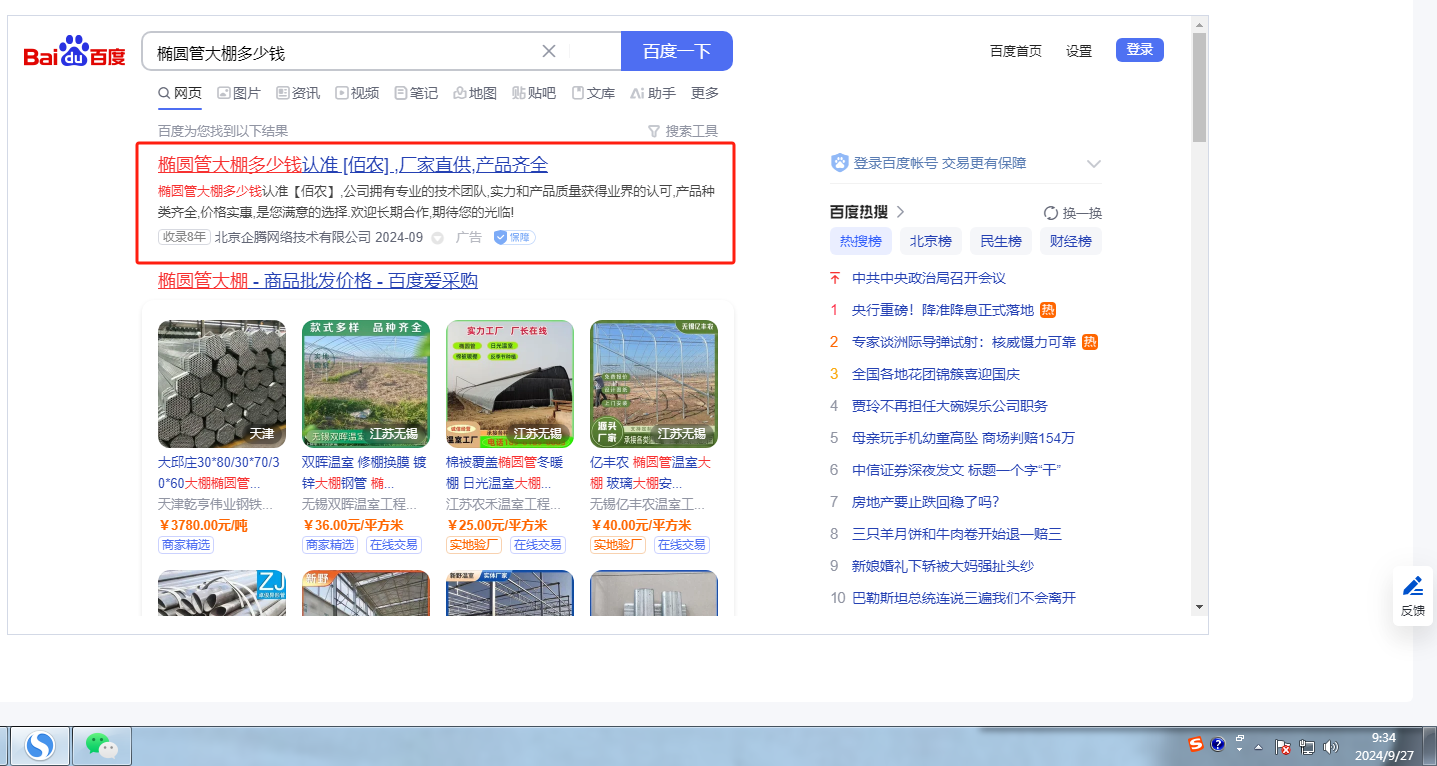The height and width of the screenshot is (766, 1437).
Task: Expand the 登录百度帐号 panel chevron
Action: 1094,164
